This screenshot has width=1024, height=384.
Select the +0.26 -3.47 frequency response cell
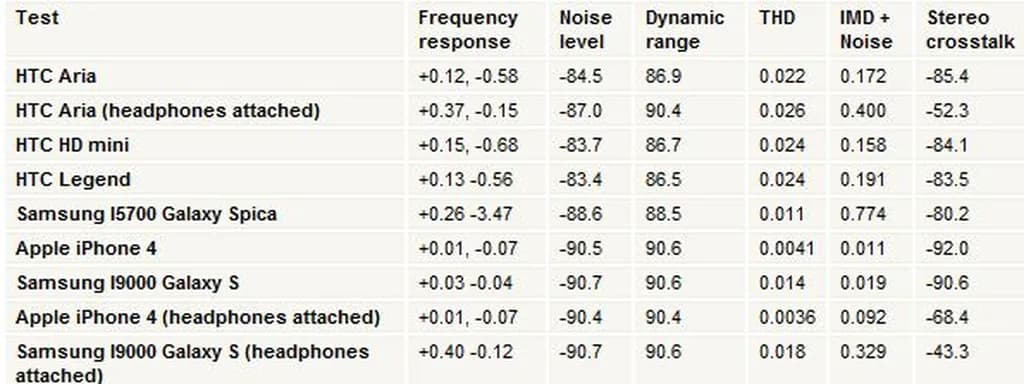(465, 214)
